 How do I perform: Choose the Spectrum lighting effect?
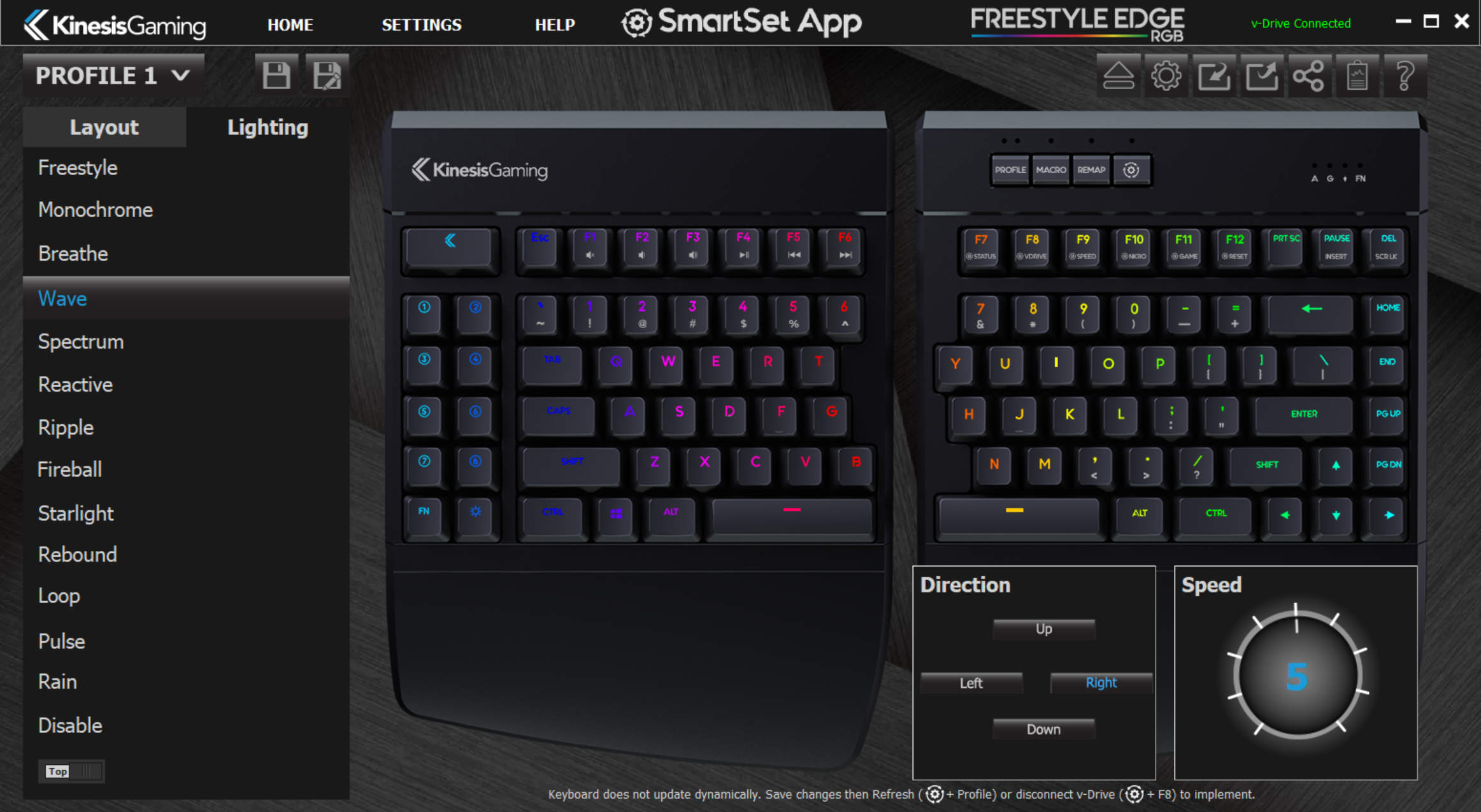point(80,340)
